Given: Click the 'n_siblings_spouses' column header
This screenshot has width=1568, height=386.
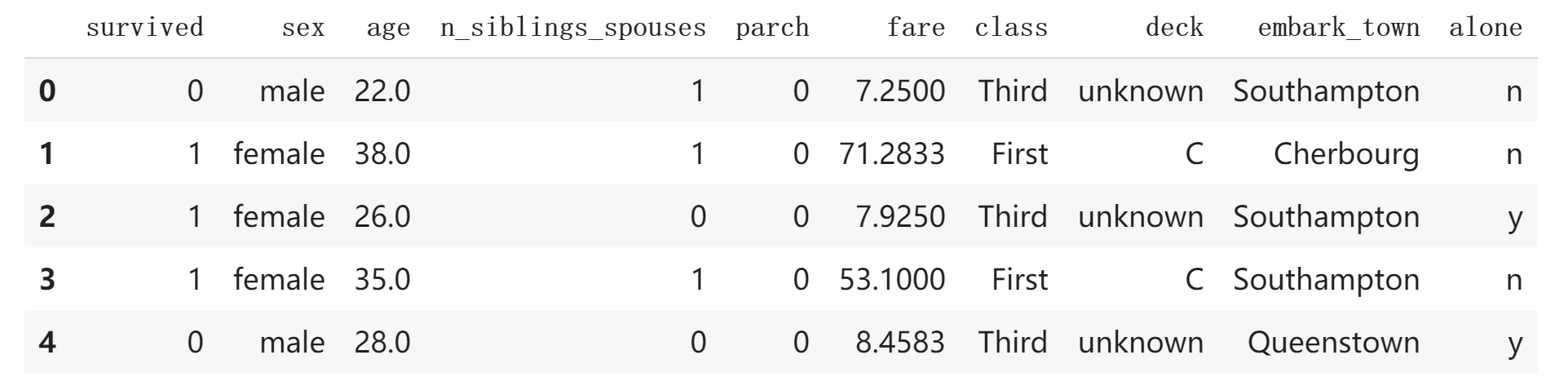Looking at the screenshot, I should coord(573,29).
